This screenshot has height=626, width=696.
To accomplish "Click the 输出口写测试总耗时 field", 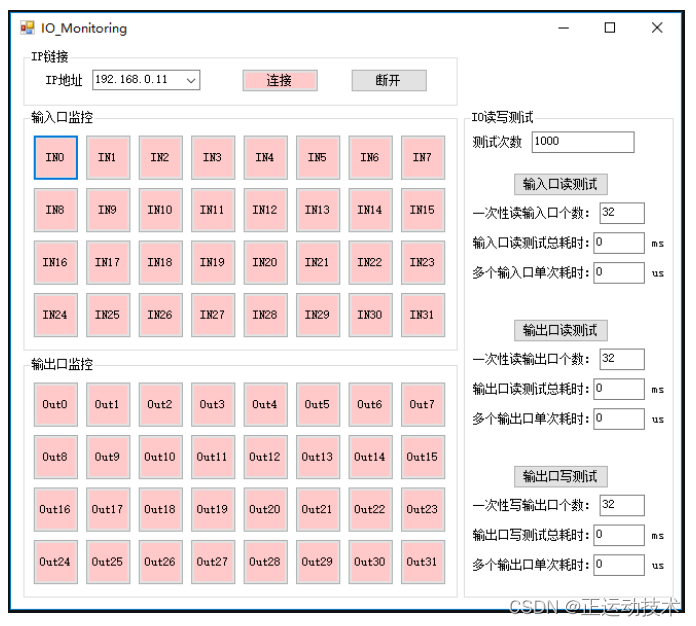I will point(619,535).
